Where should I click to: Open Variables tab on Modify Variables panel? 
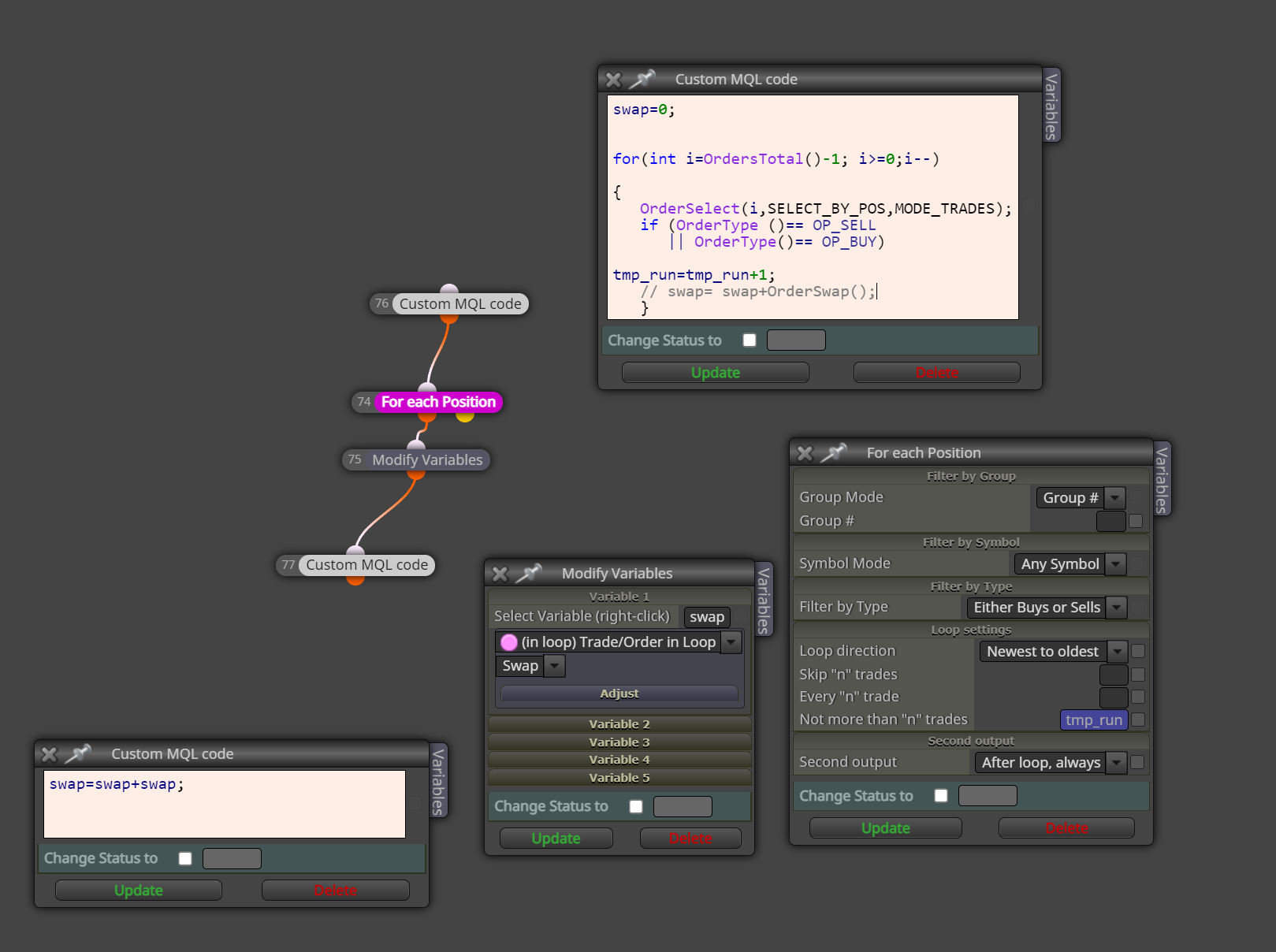[763, 600]
